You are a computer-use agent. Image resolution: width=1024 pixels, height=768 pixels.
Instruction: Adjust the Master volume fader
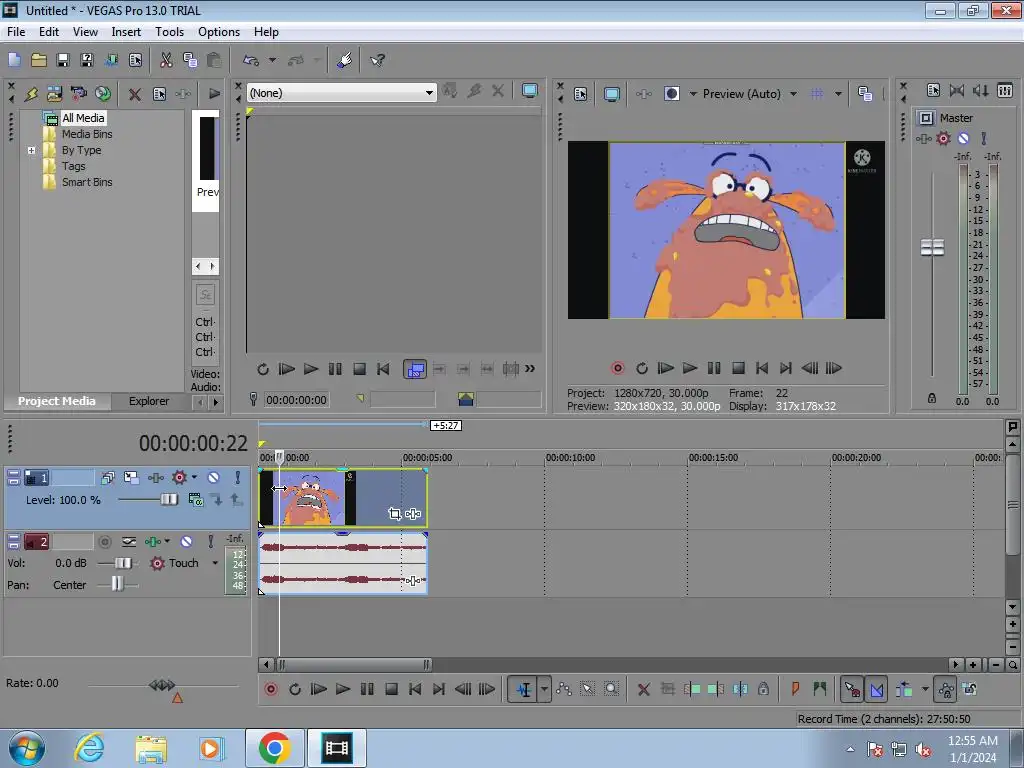pyautogui.click(x=932, y=248)
